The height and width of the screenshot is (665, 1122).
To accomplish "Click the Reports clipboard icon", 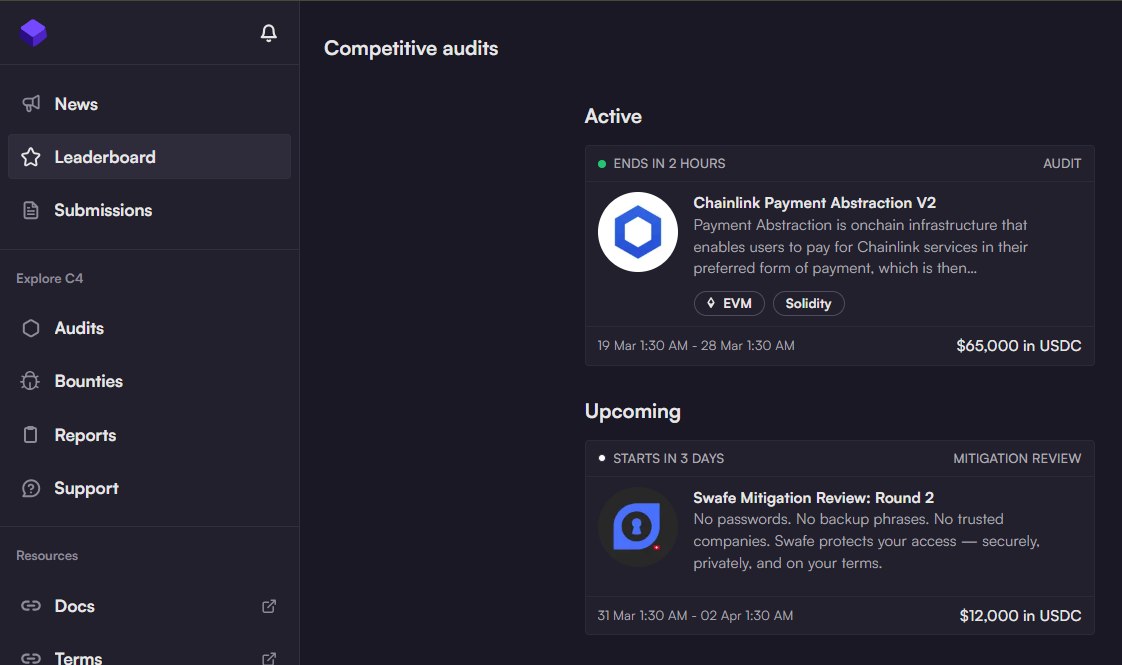I will [x=31, y=435].
